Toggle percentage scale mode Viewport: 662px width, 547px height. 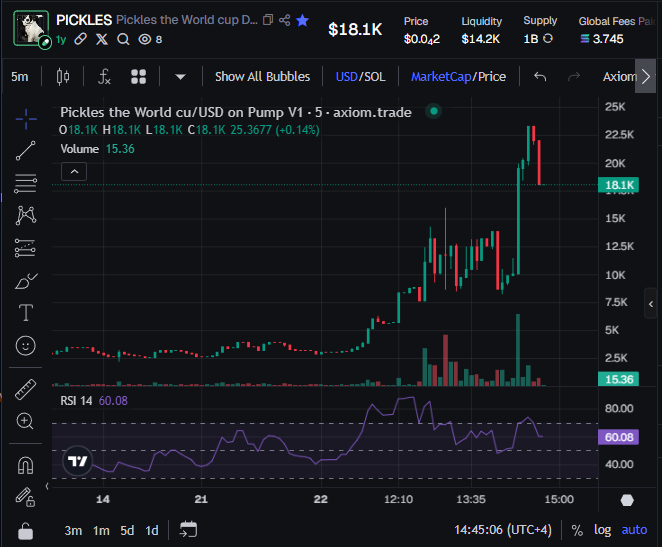(577, 530)
